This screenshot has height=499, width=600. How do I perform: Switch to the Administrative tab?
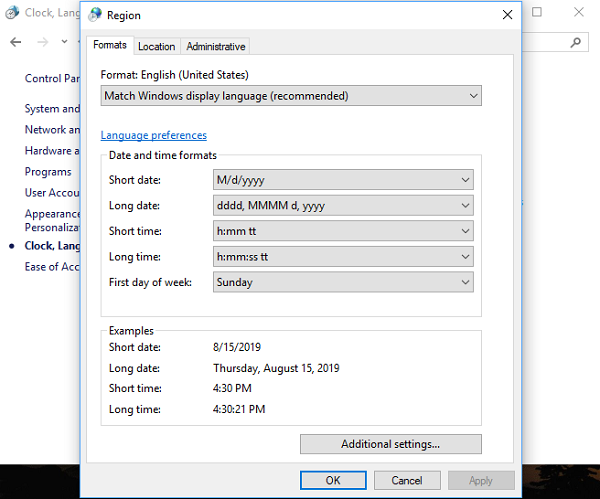[215, 46]
